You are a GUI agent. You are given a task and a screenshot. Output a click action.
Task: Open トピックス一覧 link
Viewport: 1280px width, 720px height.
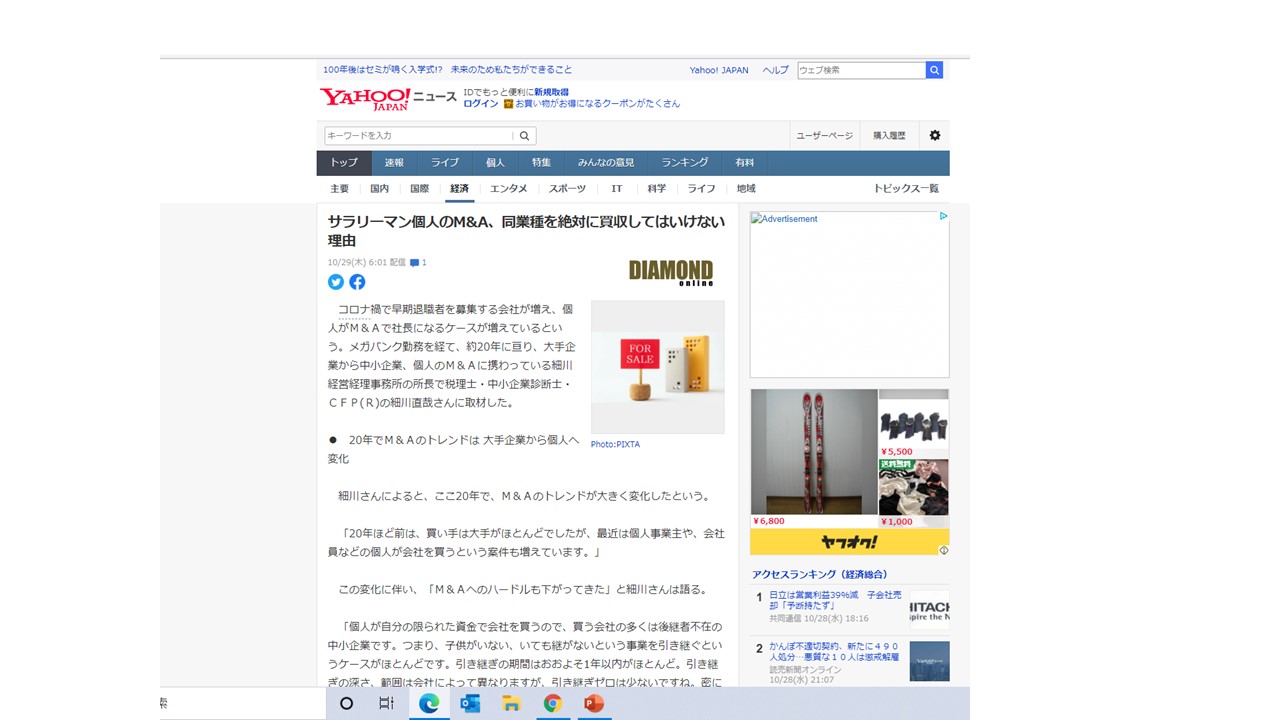tap(906, 189)
